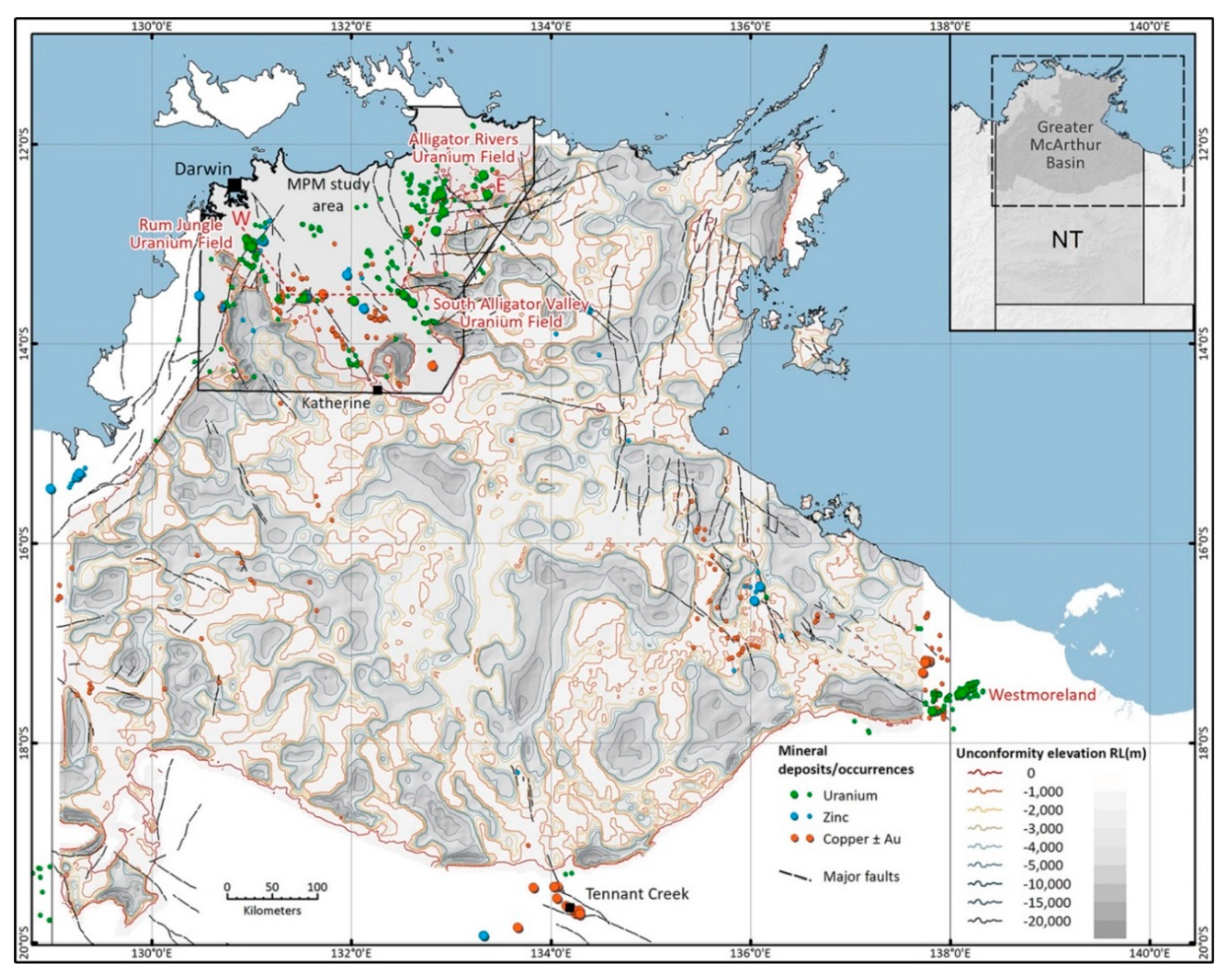Select the Rum Jungle Uranium Field label
This screenshot has height=980, width=1229.
(x=181, y=234)
